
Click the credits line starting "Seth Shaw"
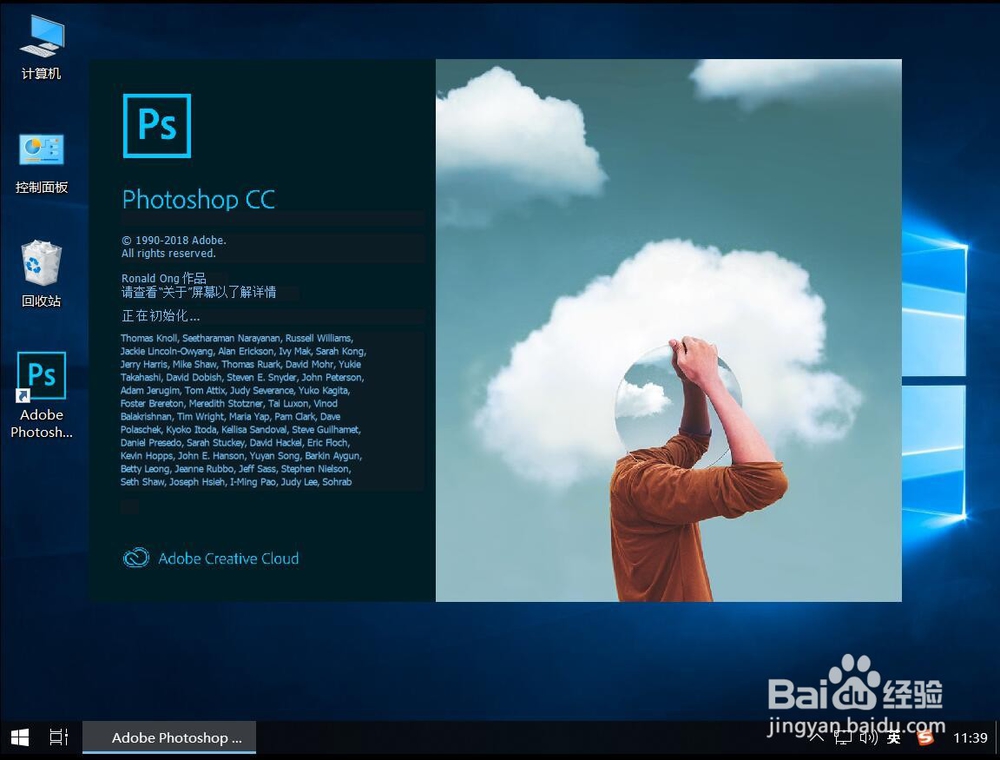(x=236, y=482)
